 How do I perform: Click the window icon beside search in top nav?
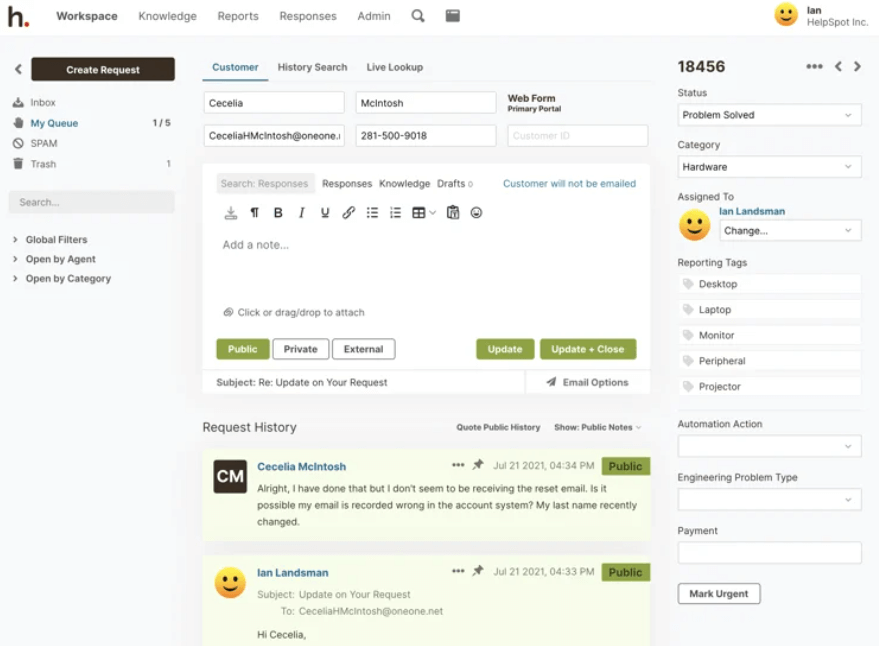pyautogui.click(x=452, y=16)
